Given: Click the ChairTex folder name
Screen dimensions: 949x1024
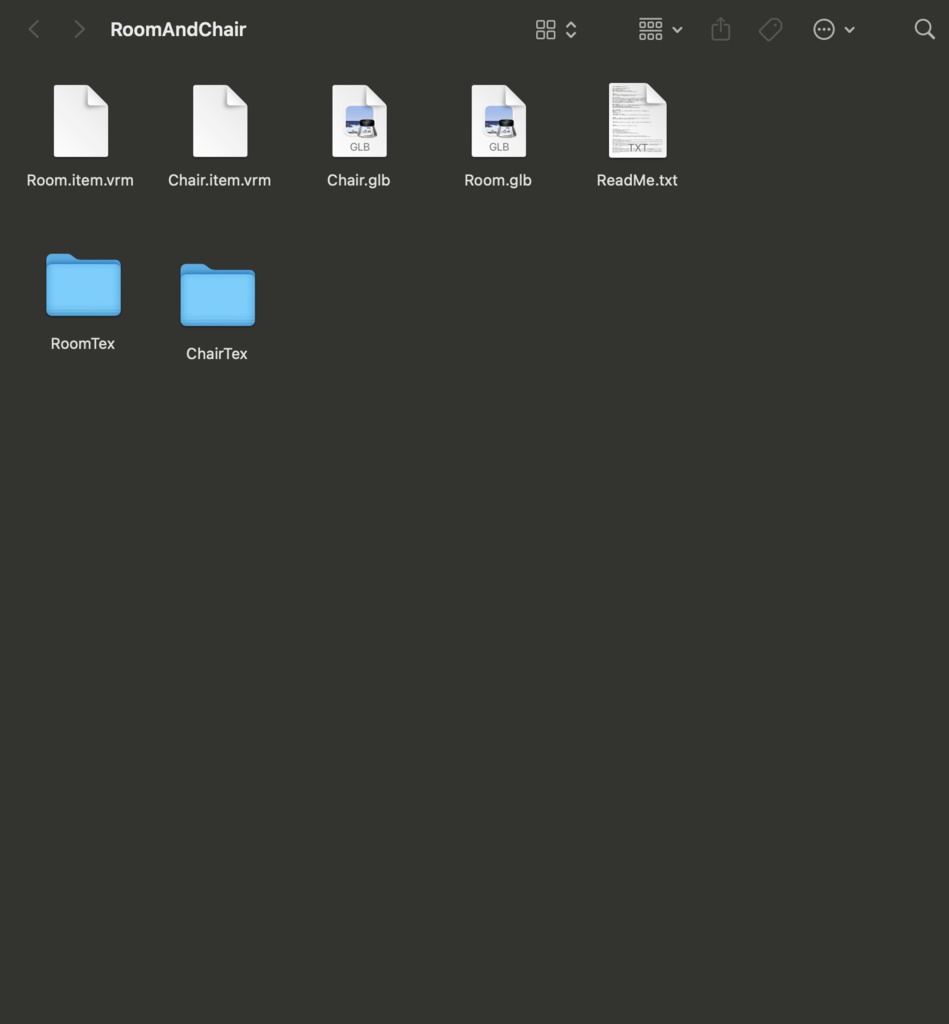Looking at the screenshot, I should [217, 353].
